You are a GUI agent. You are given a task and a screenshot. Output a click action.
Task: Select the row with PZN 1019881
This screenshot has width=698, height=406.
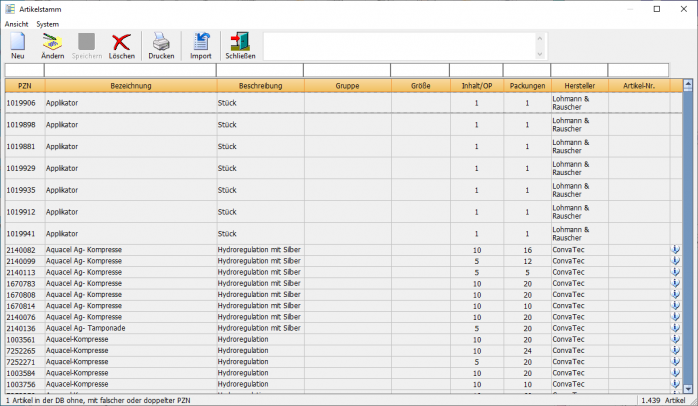tap(343, 146)
